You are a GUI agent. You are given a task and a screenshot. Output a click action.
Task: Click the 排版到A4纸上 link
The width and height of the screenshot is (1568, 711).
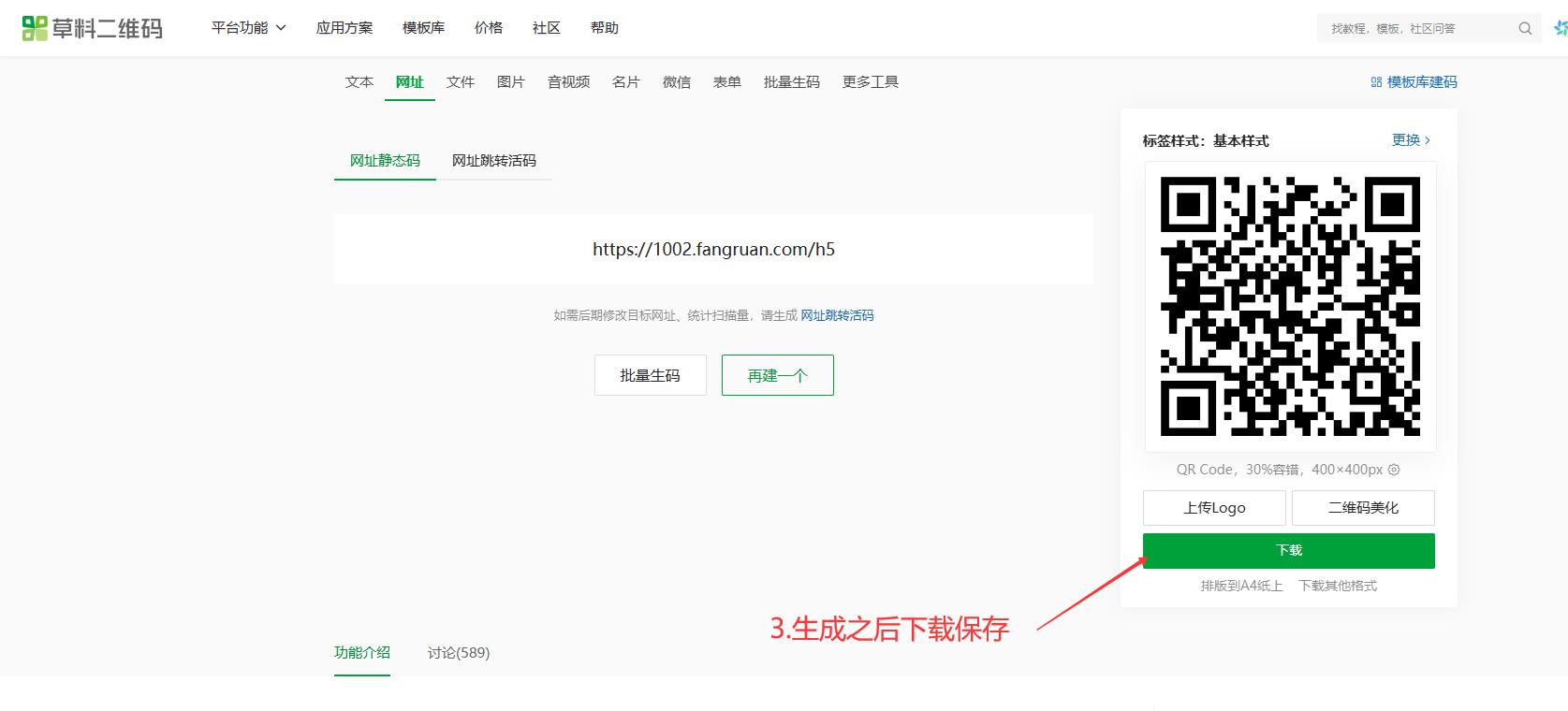1242,586
